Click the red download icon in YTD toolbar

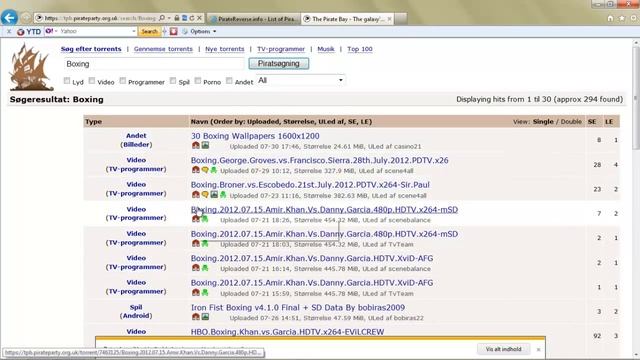tap(173, 31)
